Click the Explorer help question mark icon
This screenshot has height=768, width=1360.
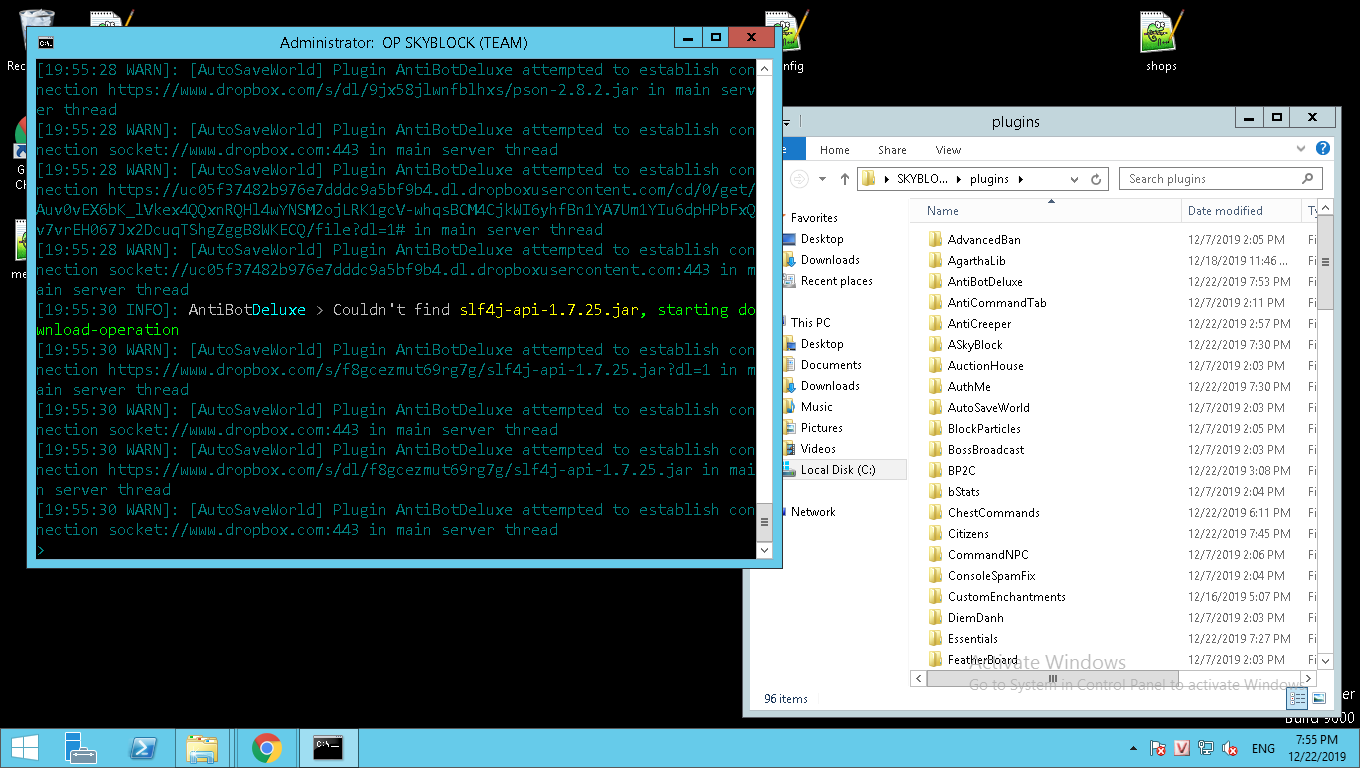point(1323,149)
